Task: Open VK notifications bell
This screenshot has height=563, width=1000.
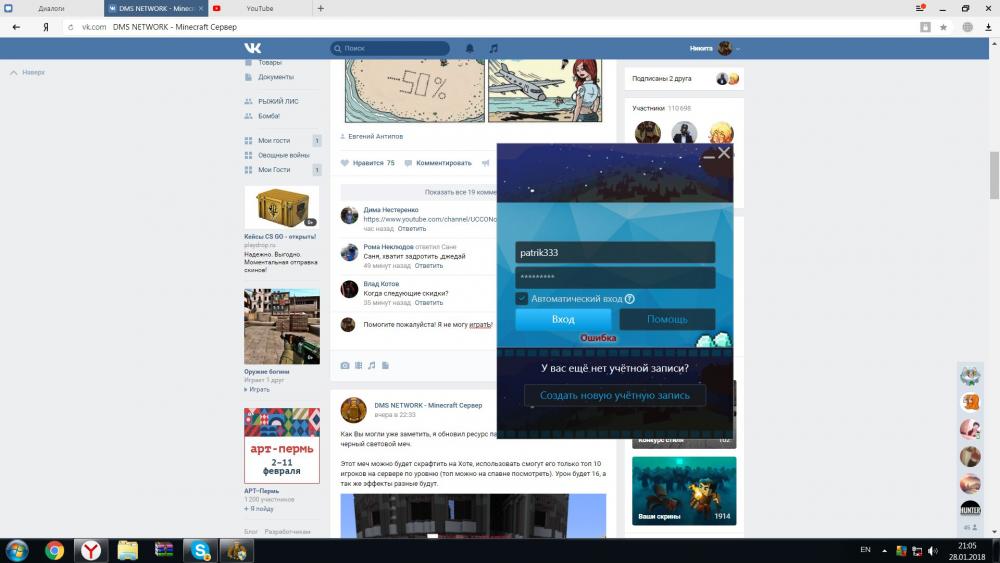Action: pos(470,48)
